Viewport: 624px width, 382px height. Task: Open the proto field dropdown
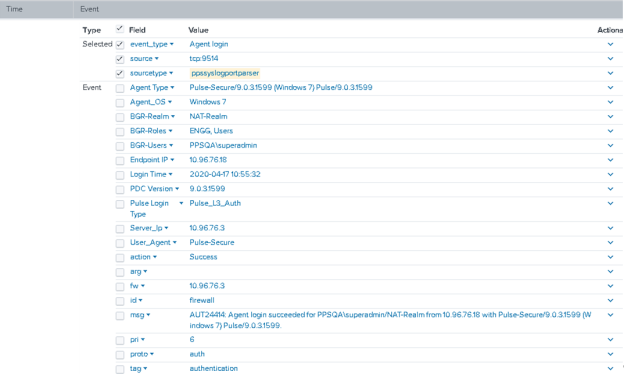[x=152, y=354]
